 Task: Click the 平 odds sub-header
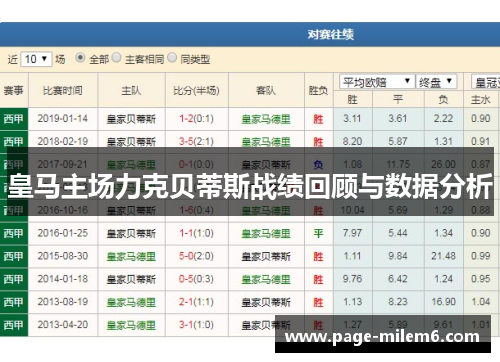coord(398,99)
